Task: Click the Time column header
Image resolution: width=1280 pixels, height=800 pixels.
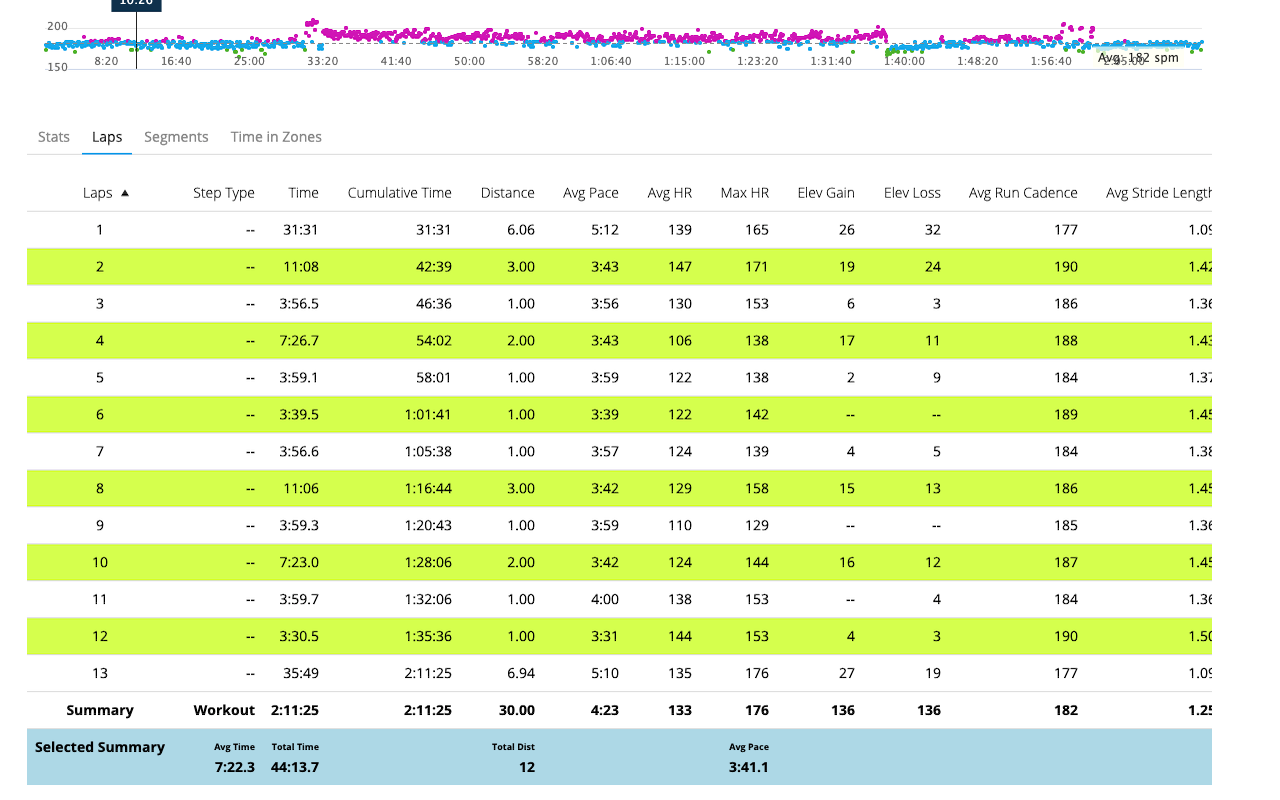Action: tap(303, 193)
